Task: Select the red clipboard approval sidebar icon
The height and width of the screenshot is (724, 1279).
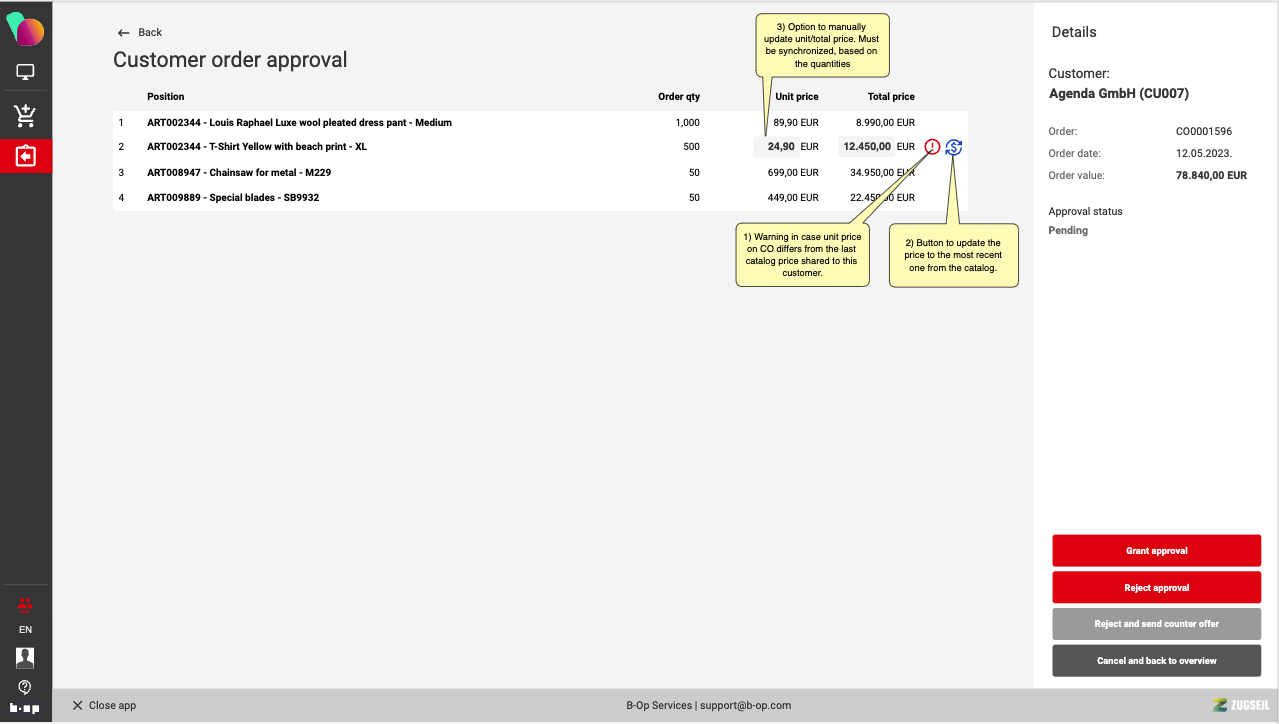Action: [26, 157]
